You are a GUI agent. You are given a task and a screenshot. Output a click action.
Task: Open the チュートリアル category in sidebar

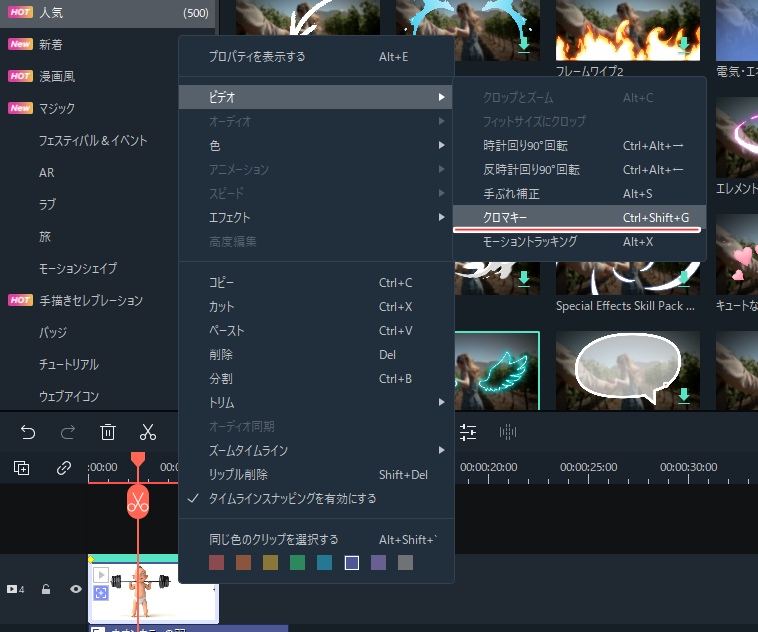[x=69, y=364]
